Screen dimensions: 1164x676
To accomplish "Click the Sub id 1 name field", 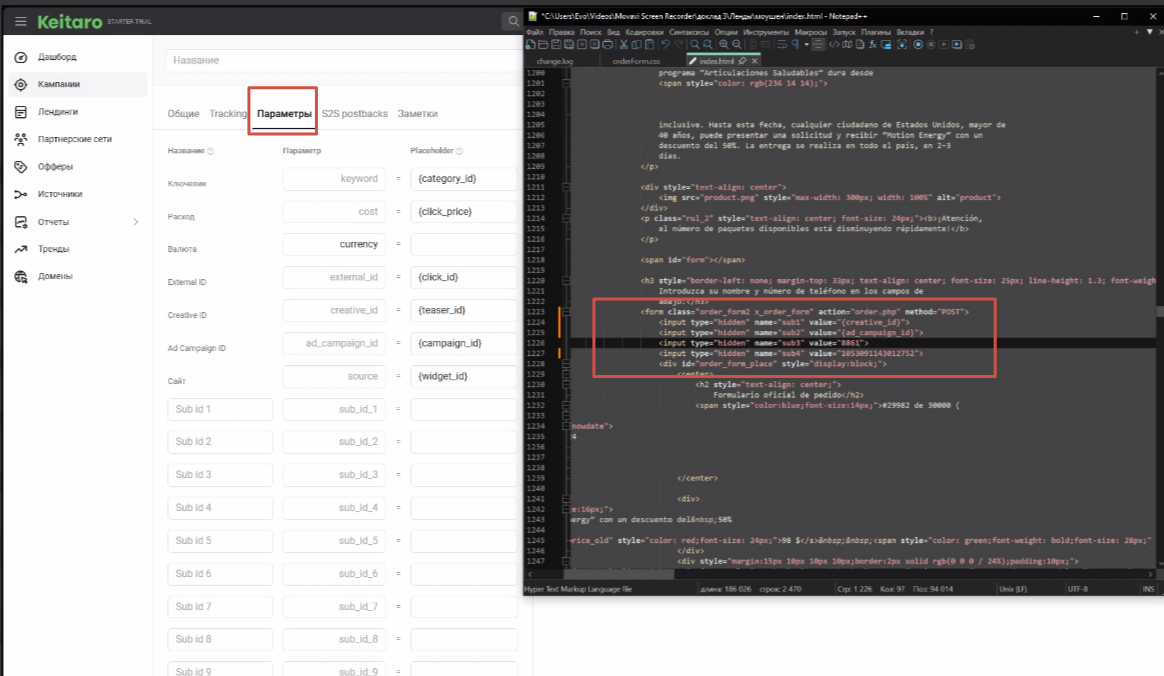I will 220,410.
